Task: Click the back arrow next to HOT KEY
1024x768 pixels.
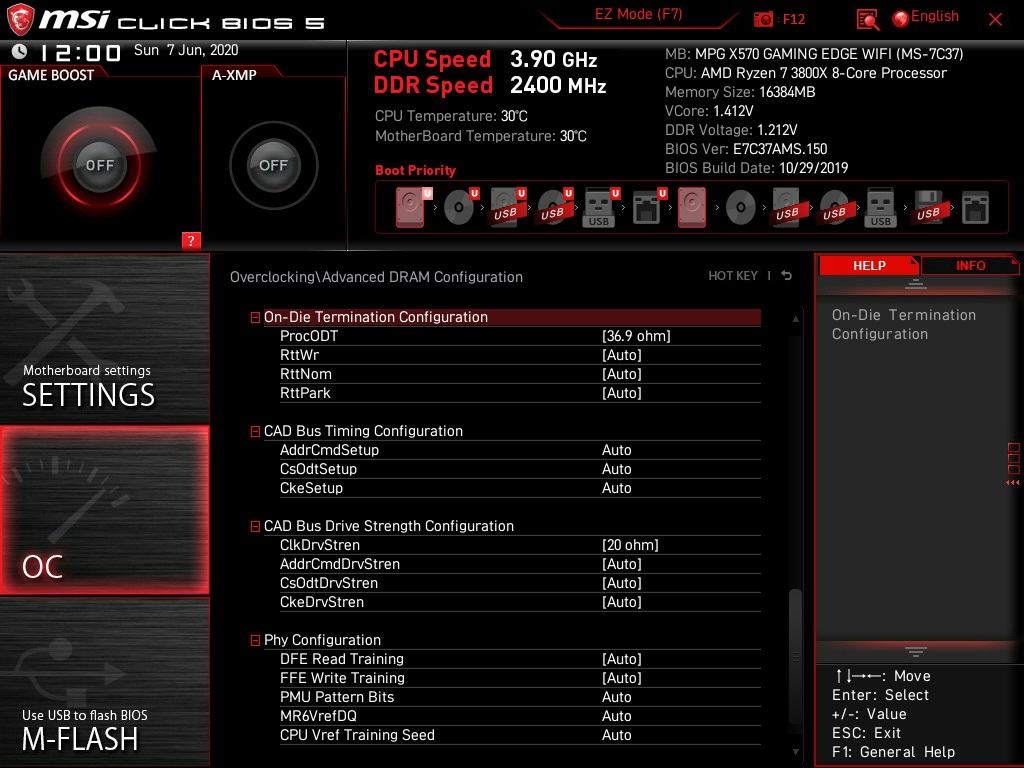Action: [x=787, y=276]
